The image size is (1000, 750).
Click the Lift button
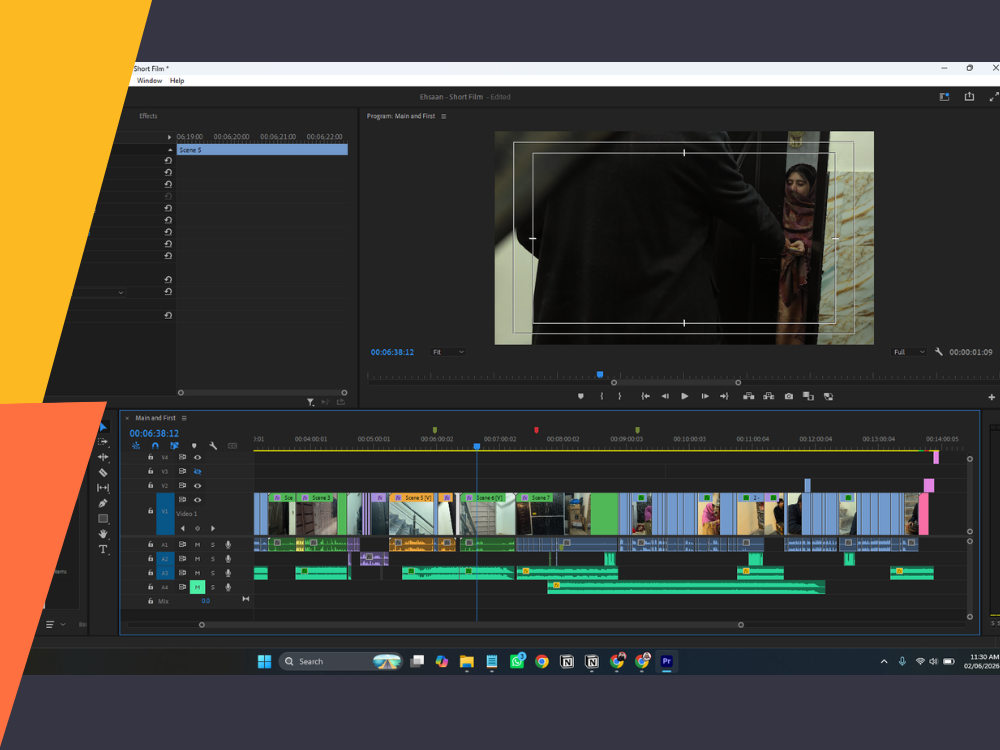(749, 396)
